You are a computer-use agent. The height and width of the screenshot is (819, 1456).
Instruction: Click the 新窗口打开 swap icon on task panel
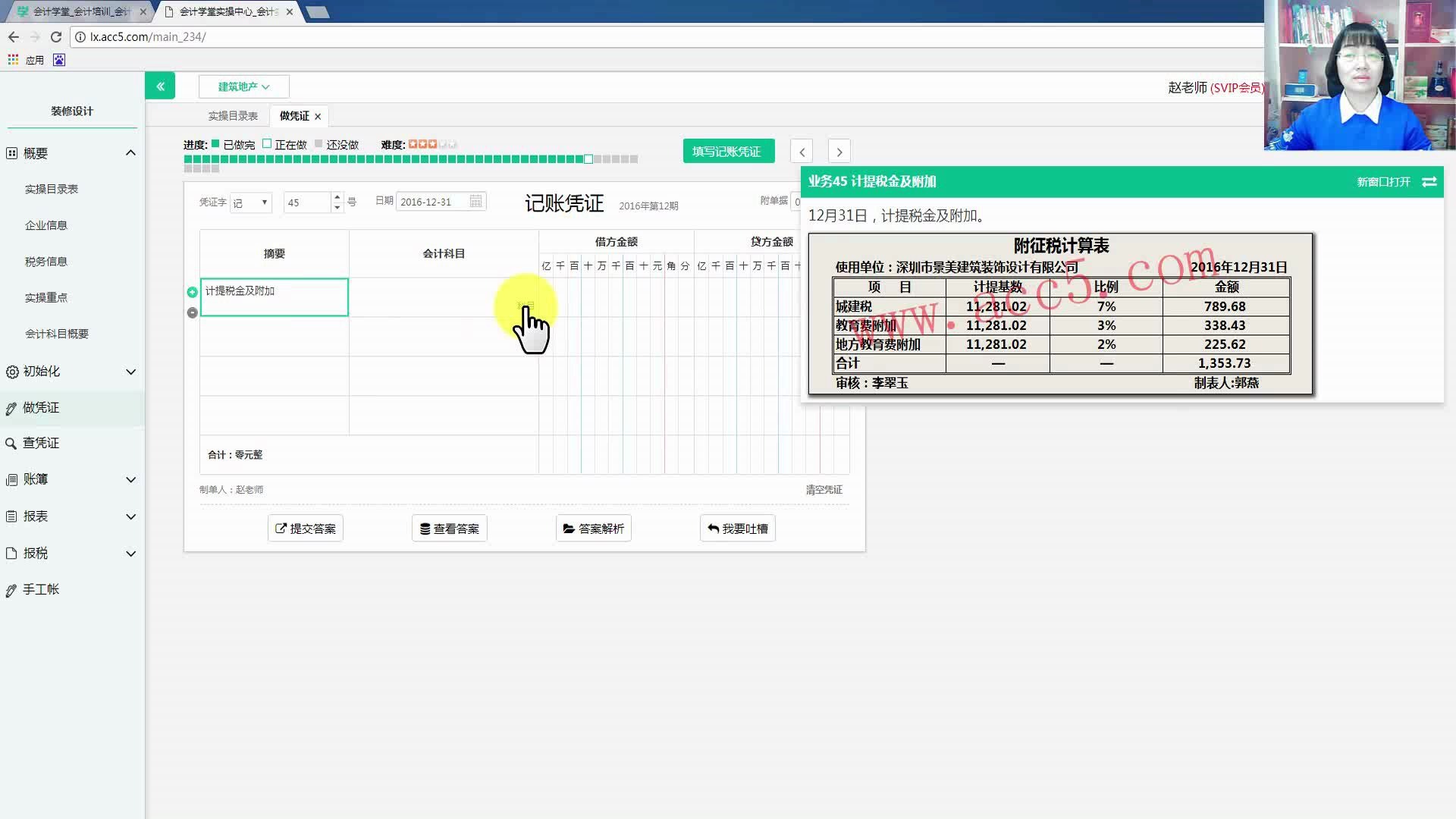[x=1429, y=182]
